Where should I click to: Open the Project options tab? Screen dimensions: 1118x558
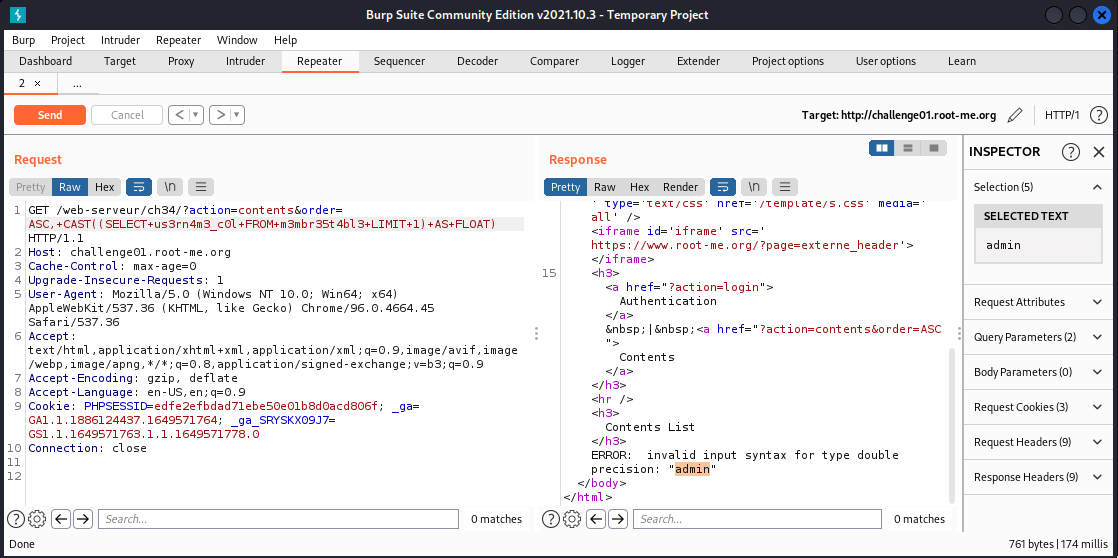click(788, 61)
